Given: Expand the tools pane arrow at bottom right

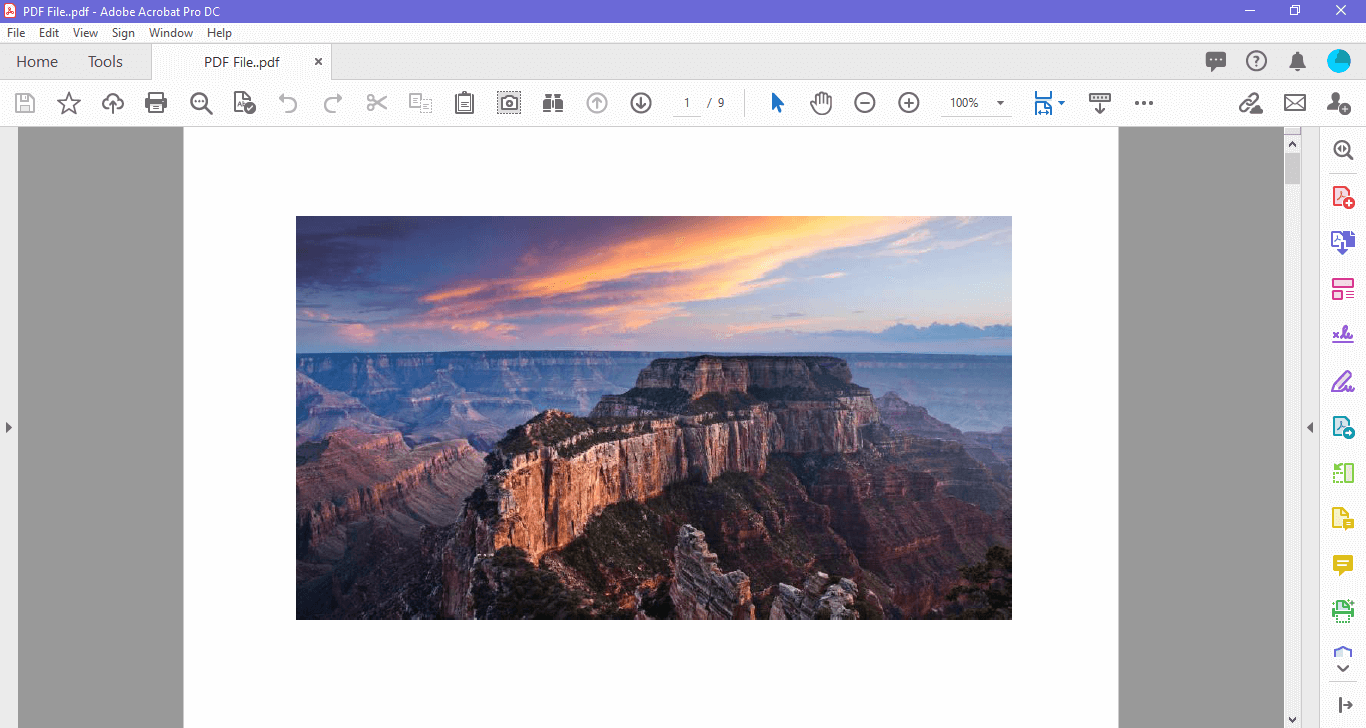Looking at the screenshot, I should point(1345,706).
